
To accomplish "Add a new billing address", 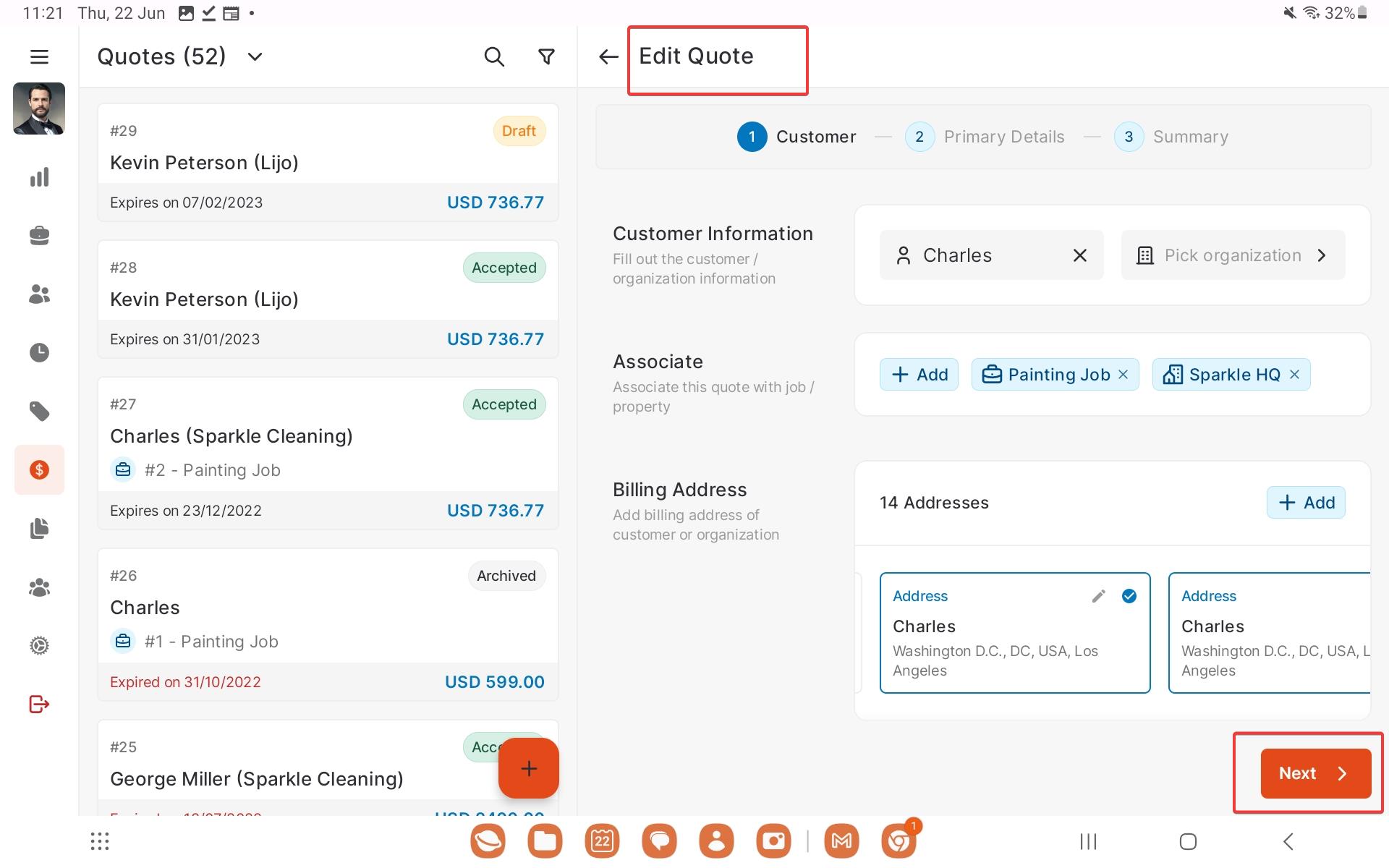I will pyautogui.click(x=1306, y=503).
